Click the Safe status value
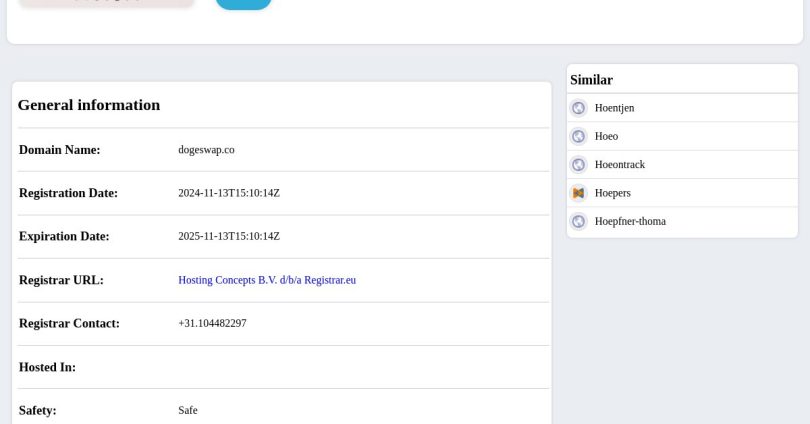810x424 pixels. pos(188,410)
